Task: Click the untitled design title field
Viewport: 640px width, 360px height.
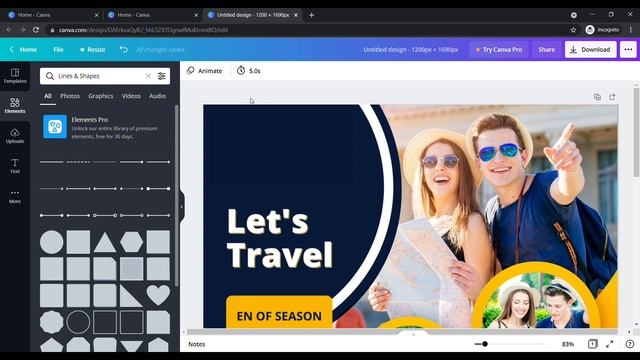Action: (411, 49)
